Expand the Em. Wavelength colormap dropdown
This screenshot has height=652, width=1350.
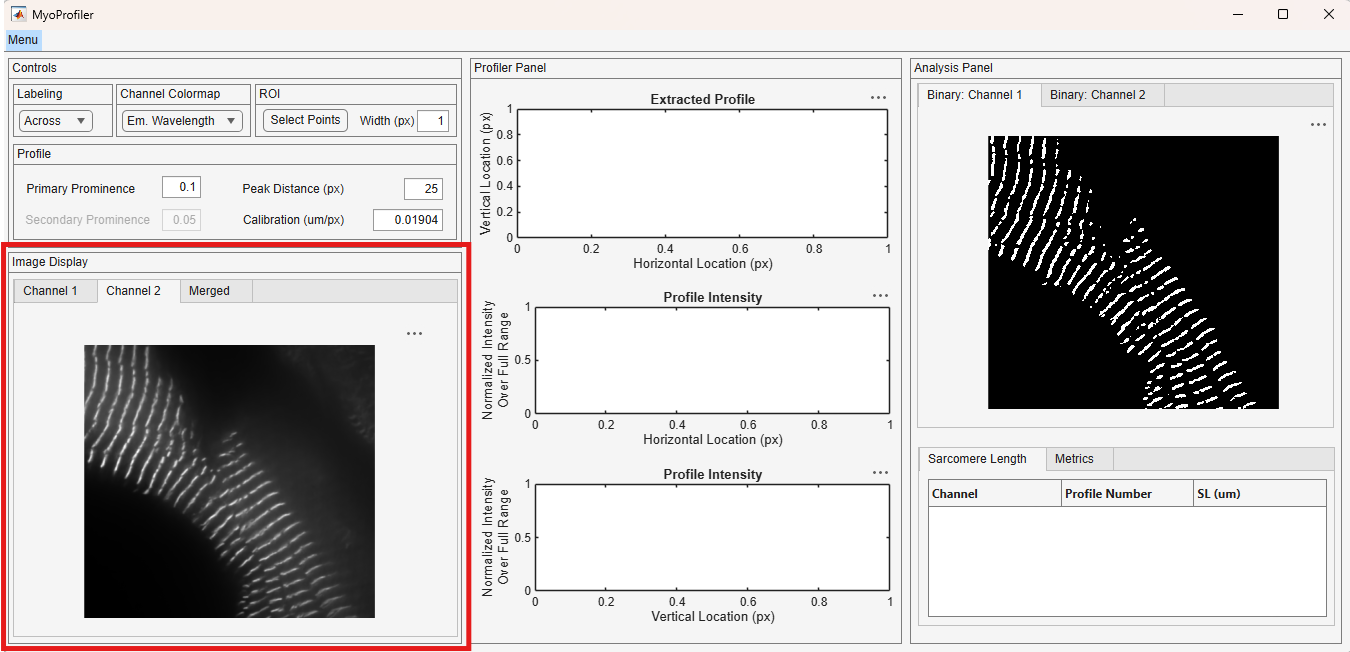point(182,121)
